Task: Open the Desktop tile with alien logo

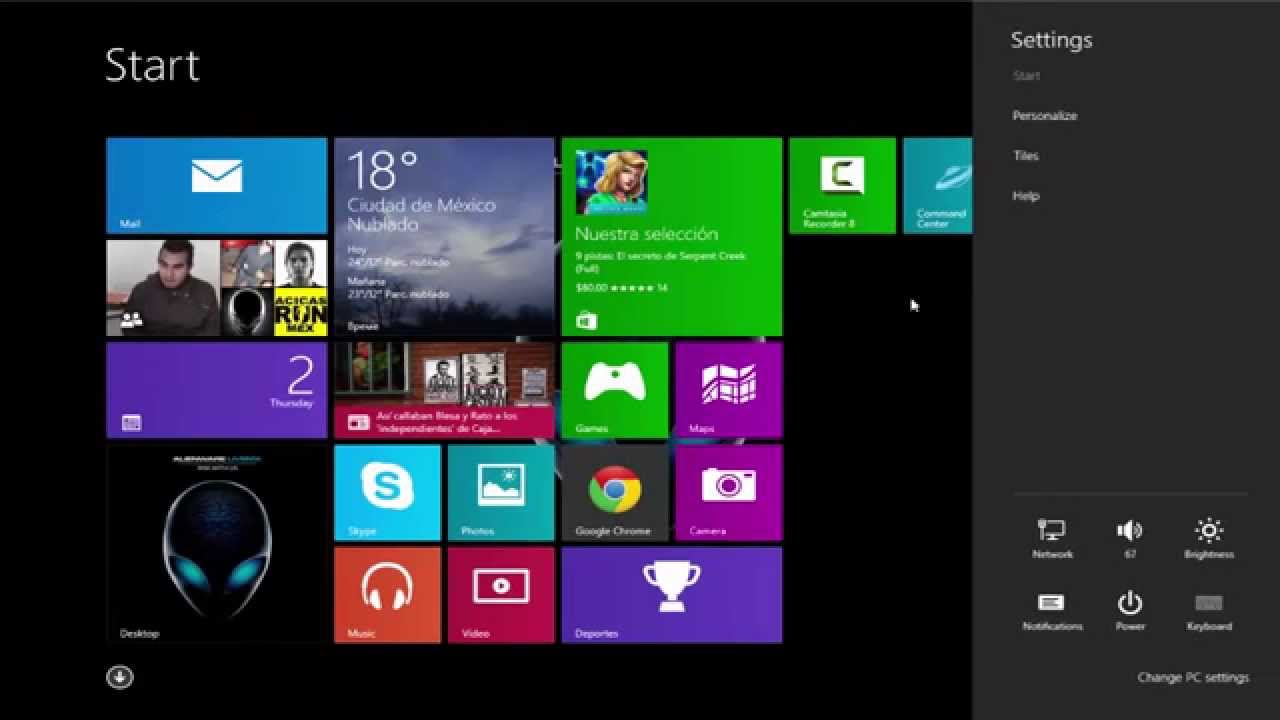Action: (x=217, y=543)
